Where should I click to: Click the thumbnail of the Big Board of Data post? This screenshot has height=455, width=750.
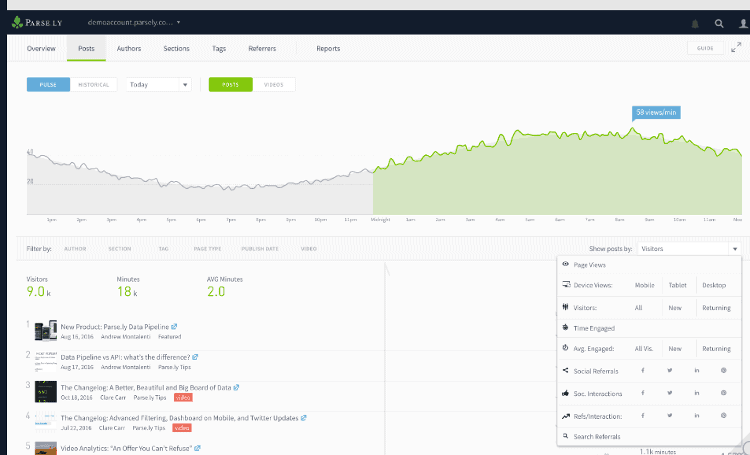point(45,391)
